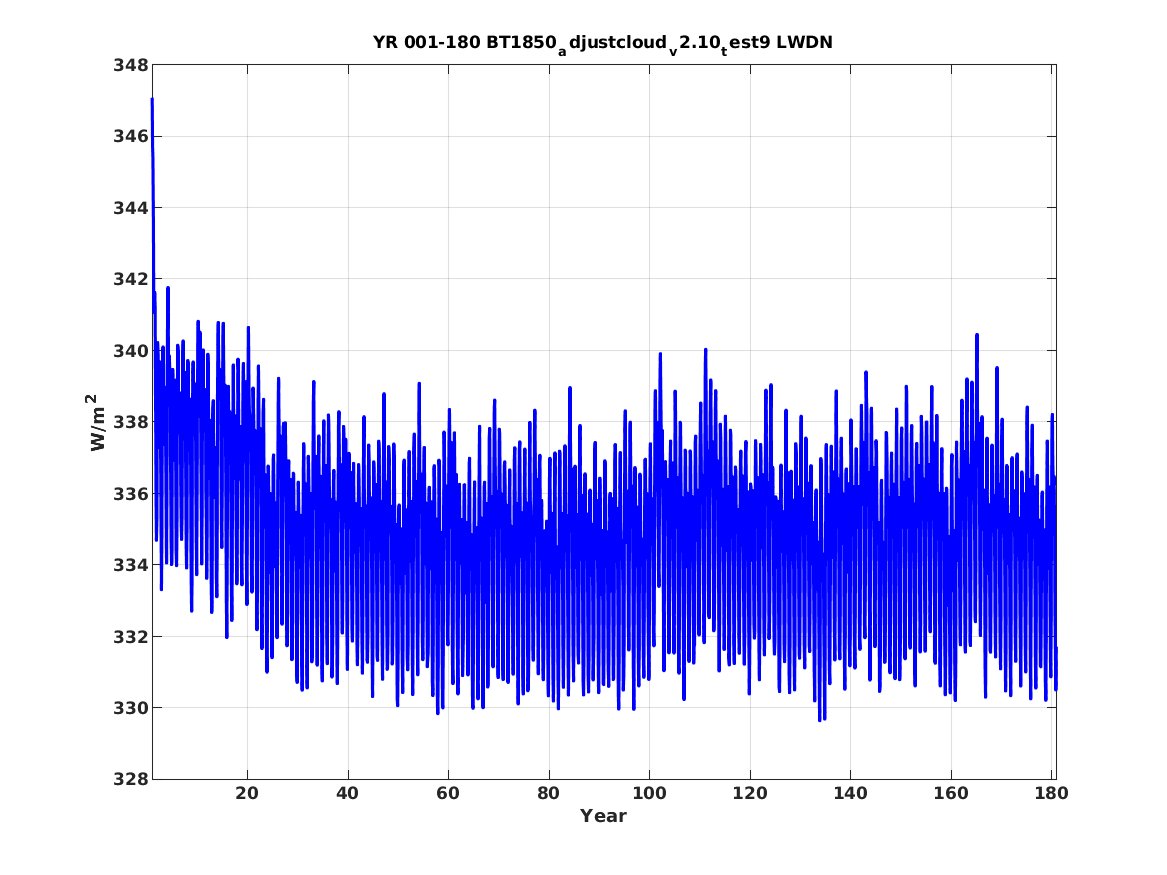Click the X-axis label Year

click(603, 816)
